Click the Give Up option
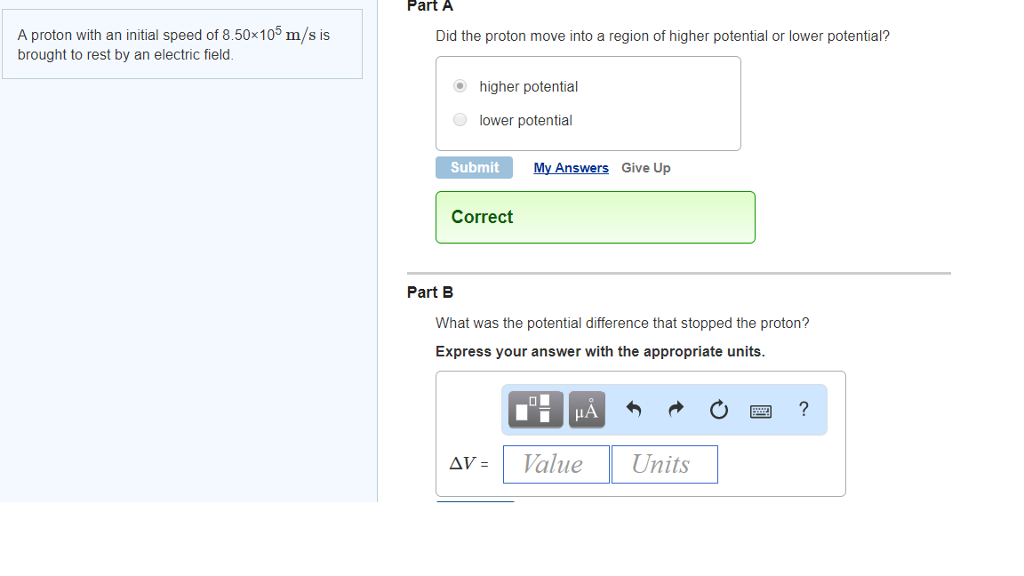The height and width of the screenshot is (576, 1024). [645, 167]
